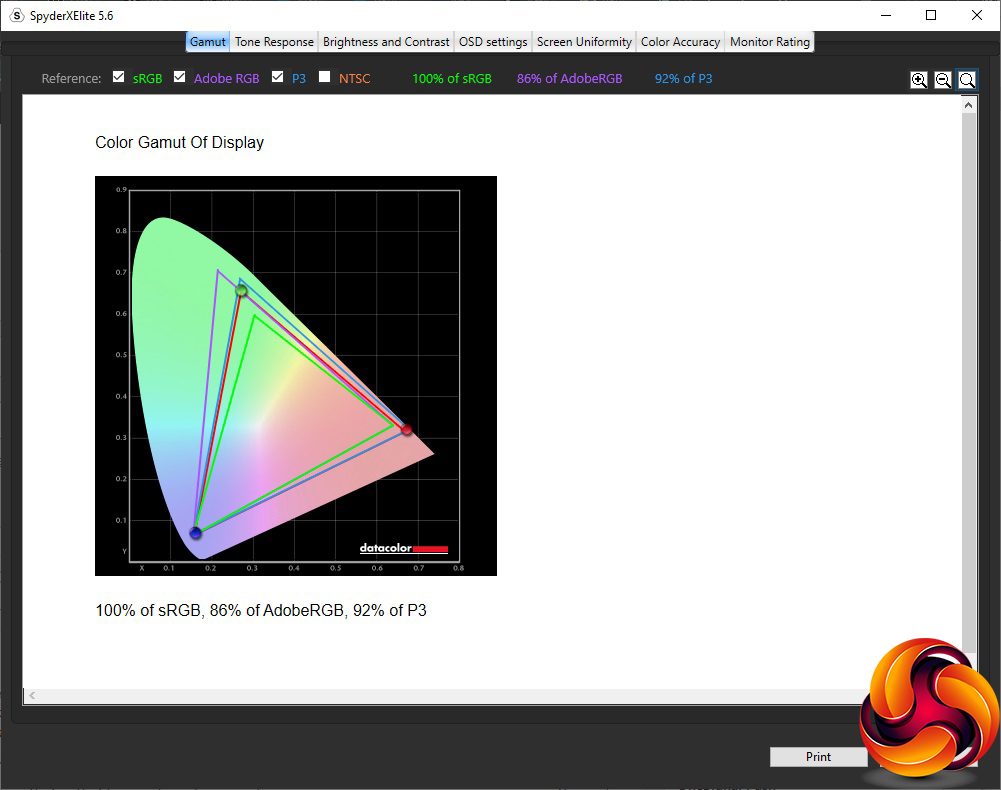Select the Screen Uniformity tab

pos(584,42)
